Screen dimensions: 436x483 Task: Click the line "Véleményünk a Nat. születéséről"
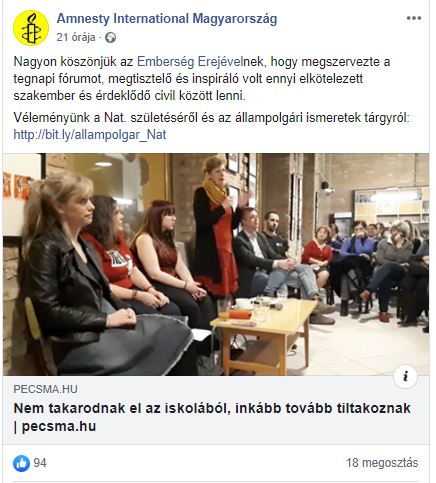pos(211,118)
